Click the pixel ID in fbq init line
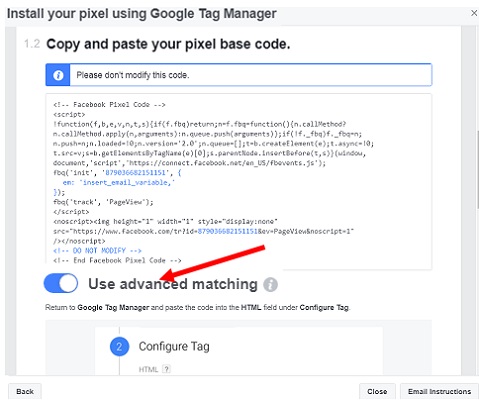 pyautogui.click(x=135, y=173)
